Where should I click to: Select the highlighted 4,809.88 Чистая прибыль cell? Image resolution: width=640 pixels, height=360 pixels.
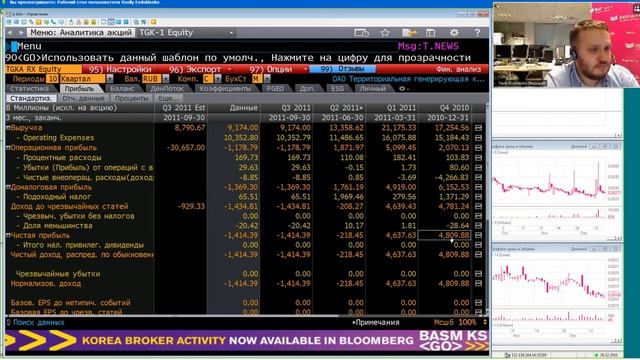tap(444, 236)
